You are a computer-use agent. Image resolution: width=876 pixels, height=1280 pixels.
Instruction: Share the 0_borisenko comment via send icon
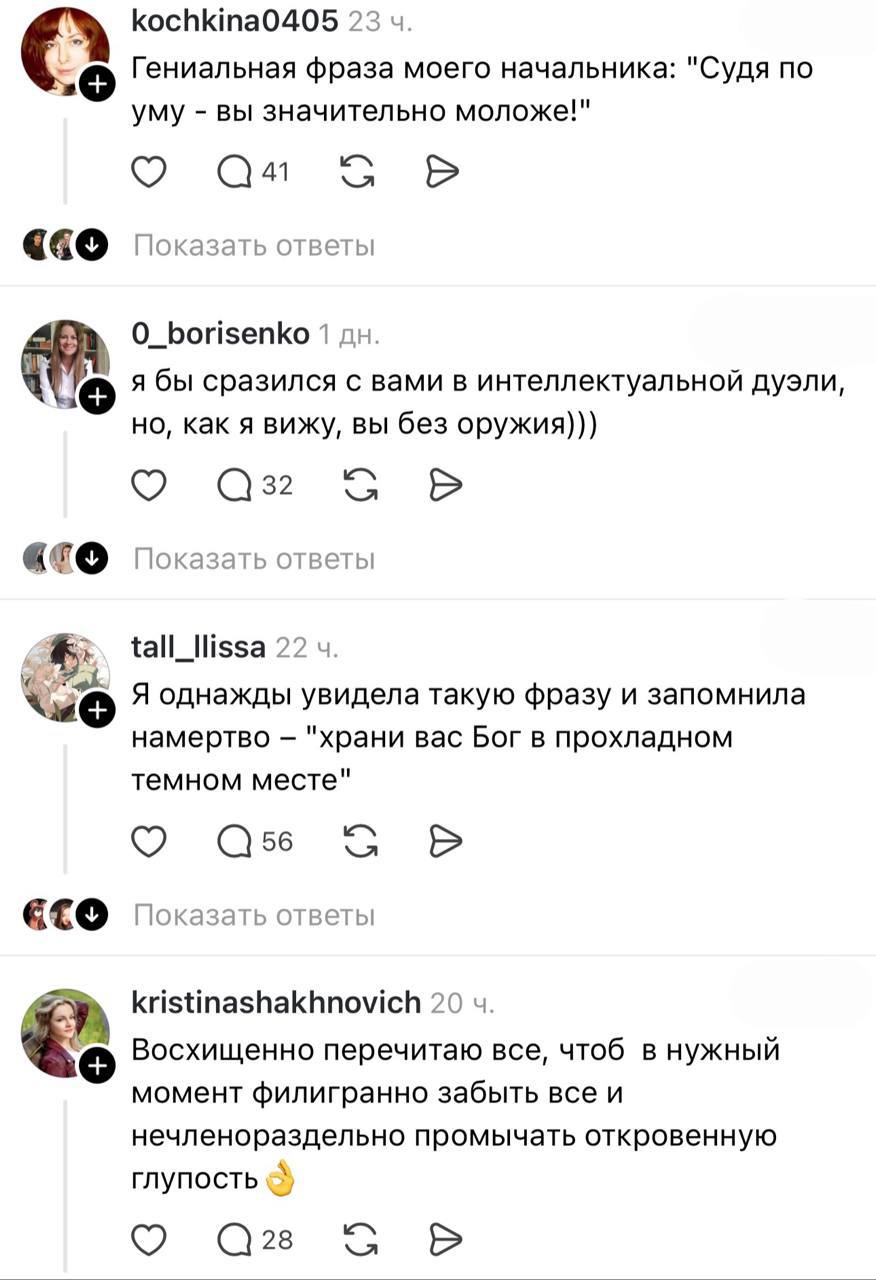point(443,485)
